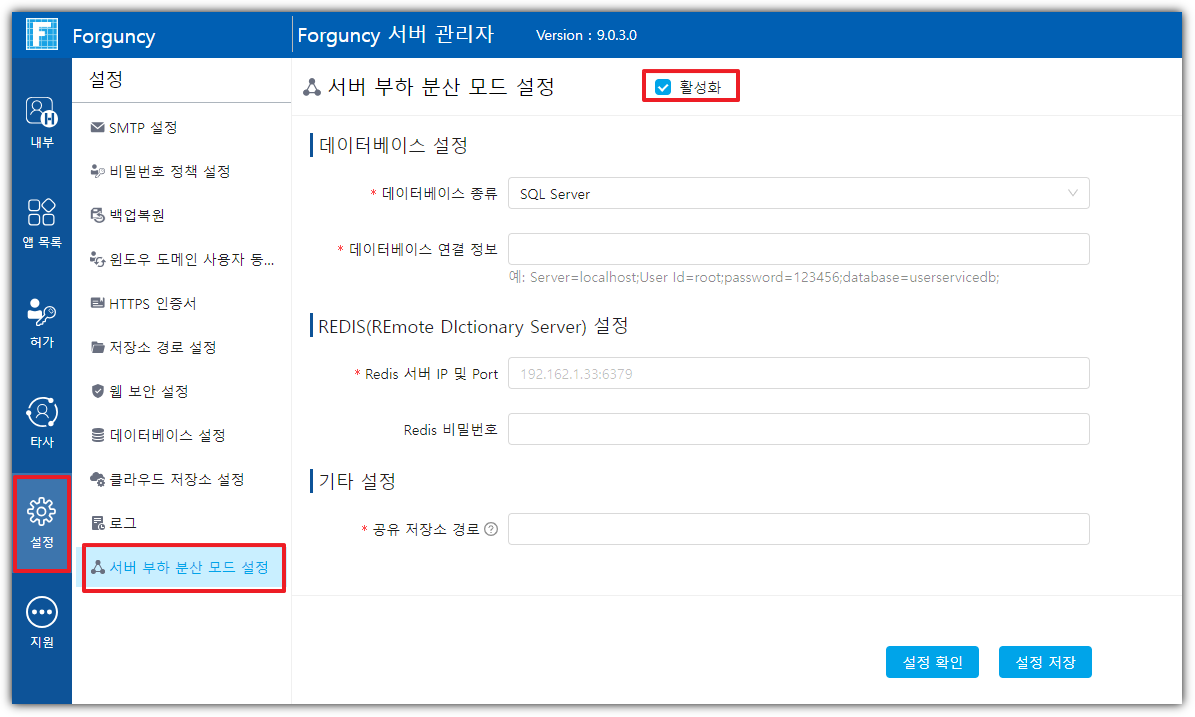Open 비밀번호 정책 설정 menu item
Viewport: 1195px width, 717px height.
click(x=169, y=172)
